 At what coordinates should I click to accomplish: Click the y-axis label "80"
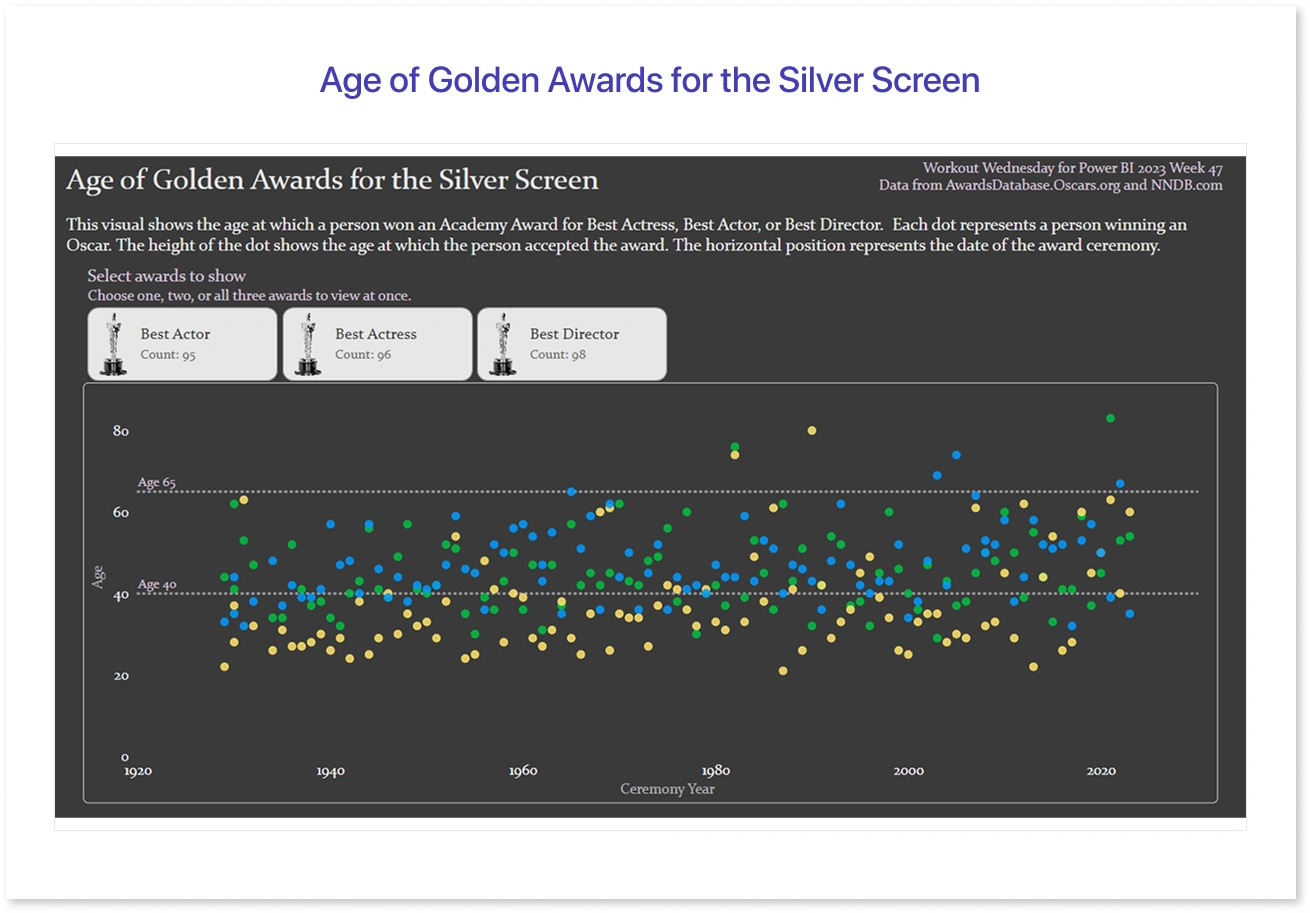(121, 431)
